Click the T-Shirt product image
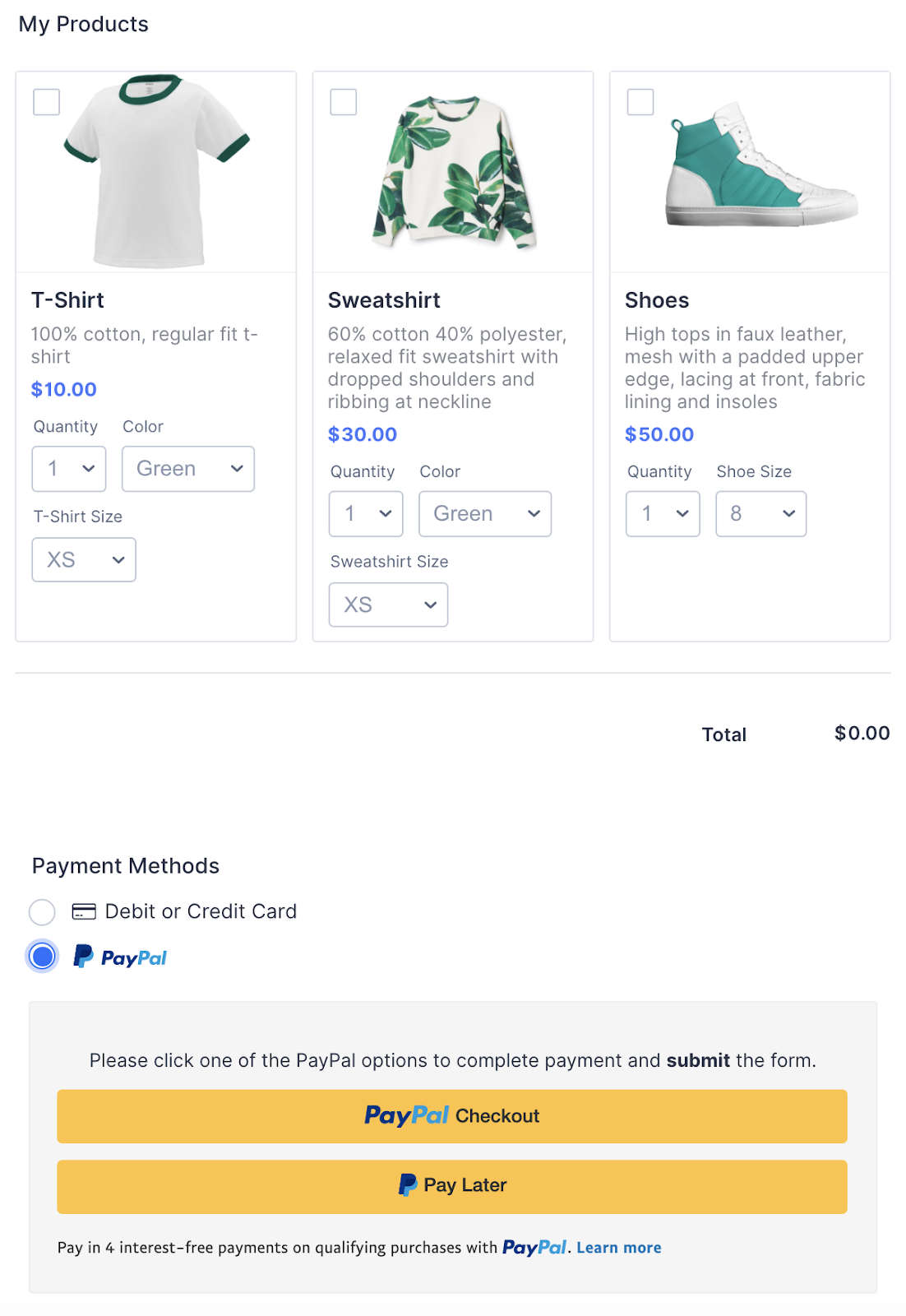This screenshot has width=906, height=1316. (x=156, y=171)
